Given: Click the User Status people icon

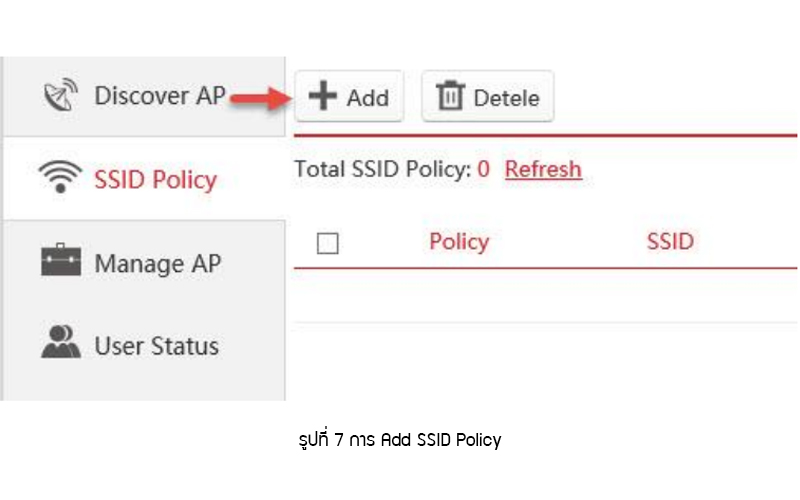Looking at the screenshot, I should pos(61,342).
